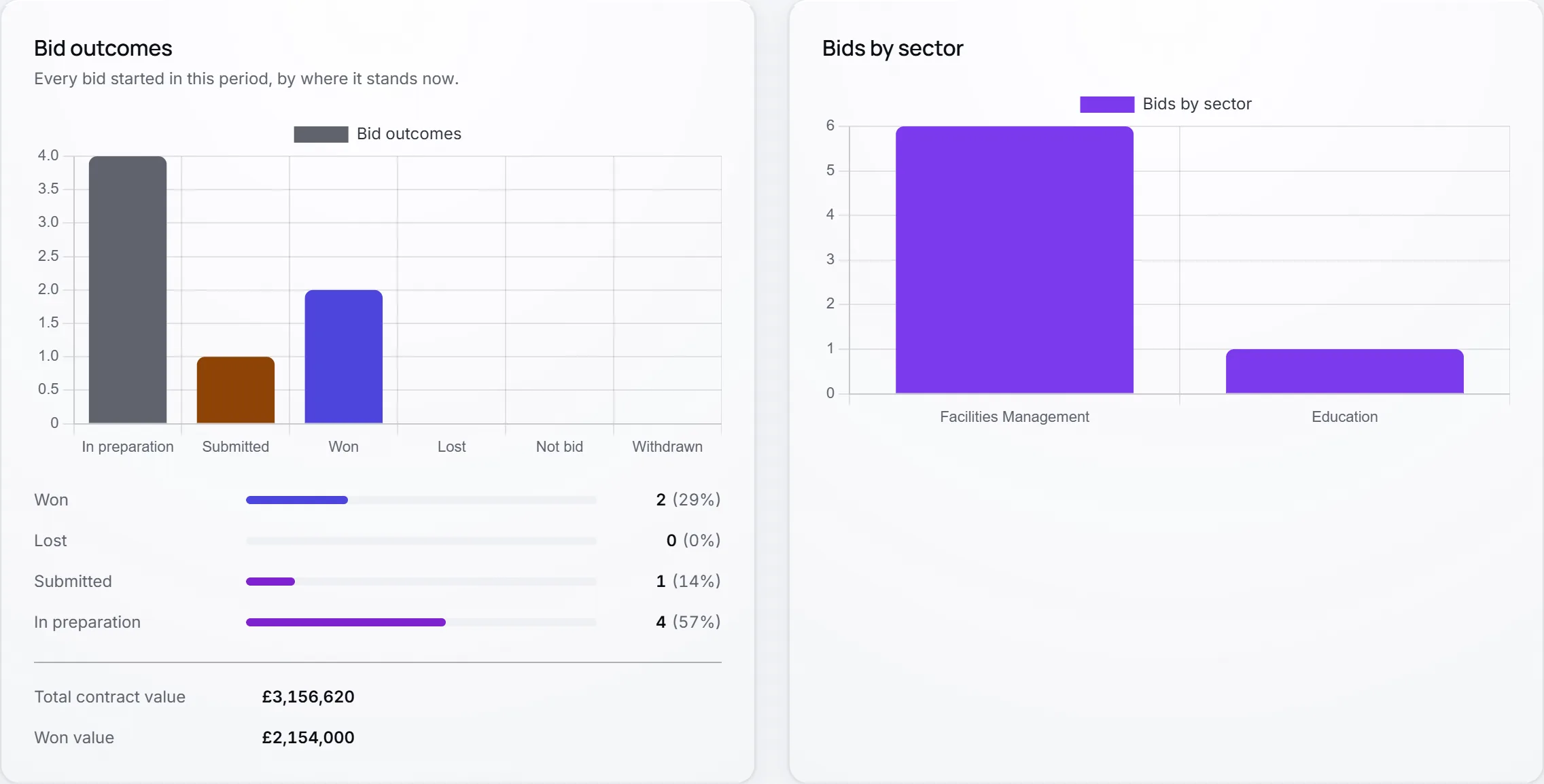Click the 'Education' axis label
The width and height of the screenshot is (1544, 784).
(x=1345, y=416)
